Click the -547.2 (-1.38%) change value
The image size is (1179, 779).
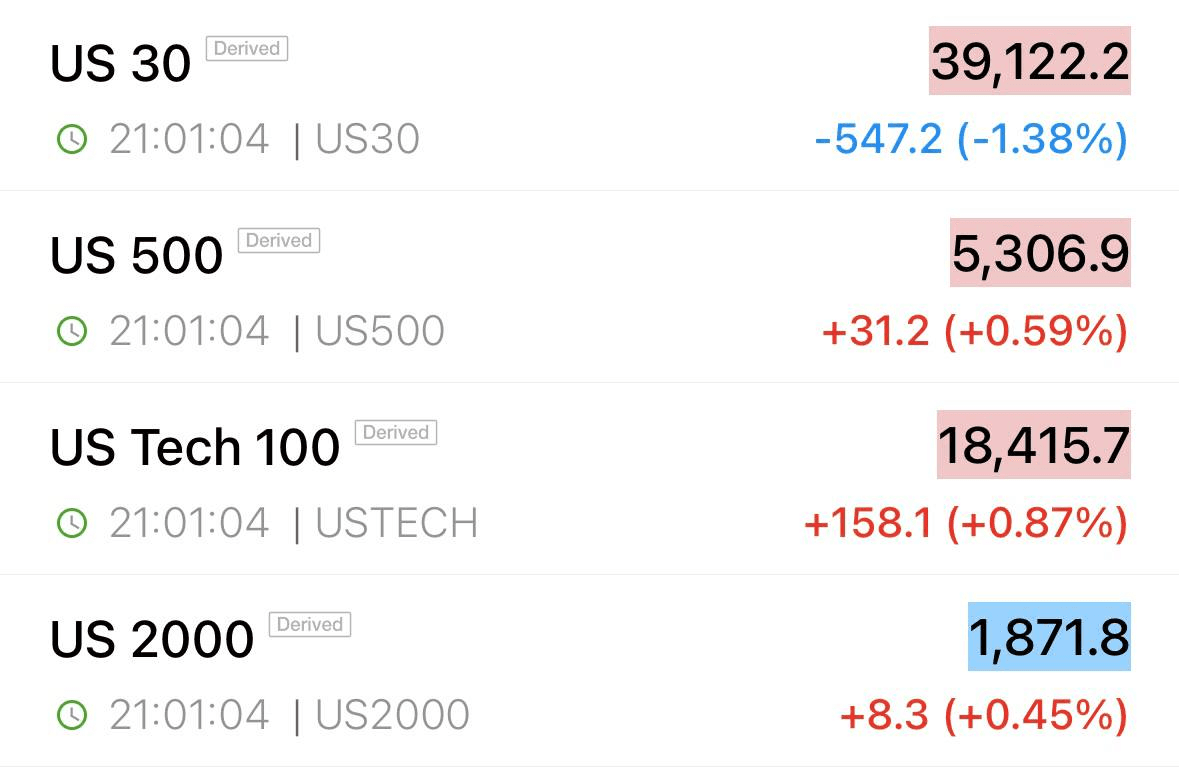(x=971, y=140)
